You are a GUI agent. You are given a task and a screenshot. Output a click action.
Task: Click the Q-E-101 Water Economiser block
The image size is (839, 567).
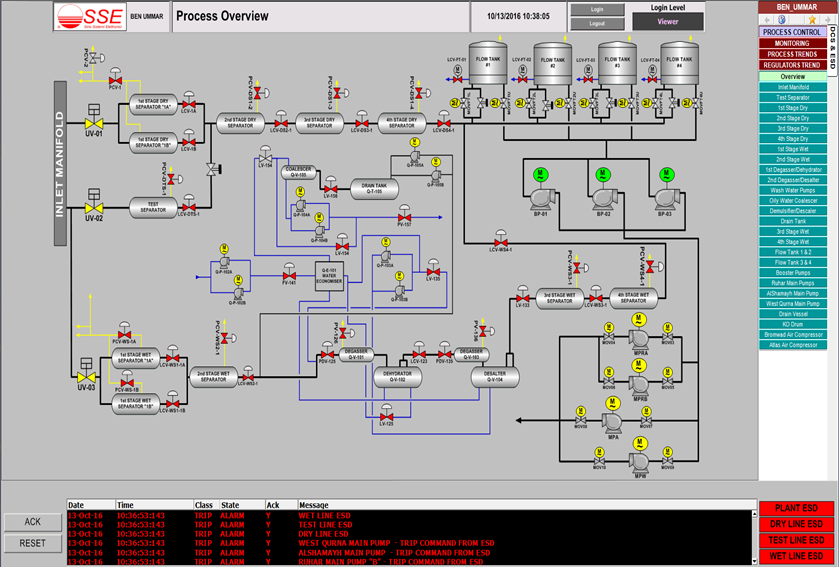(x=329, y=276)
